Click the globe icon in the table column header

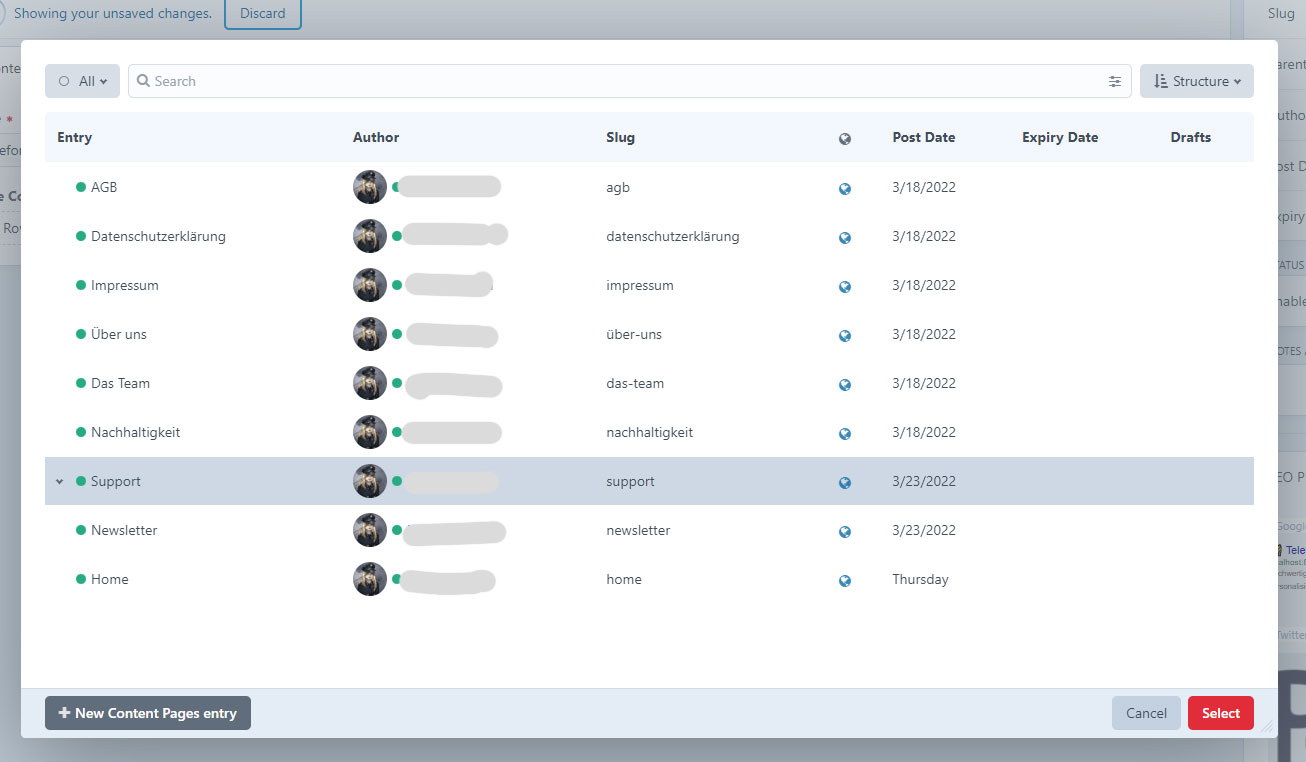click(x=845, y=137)
